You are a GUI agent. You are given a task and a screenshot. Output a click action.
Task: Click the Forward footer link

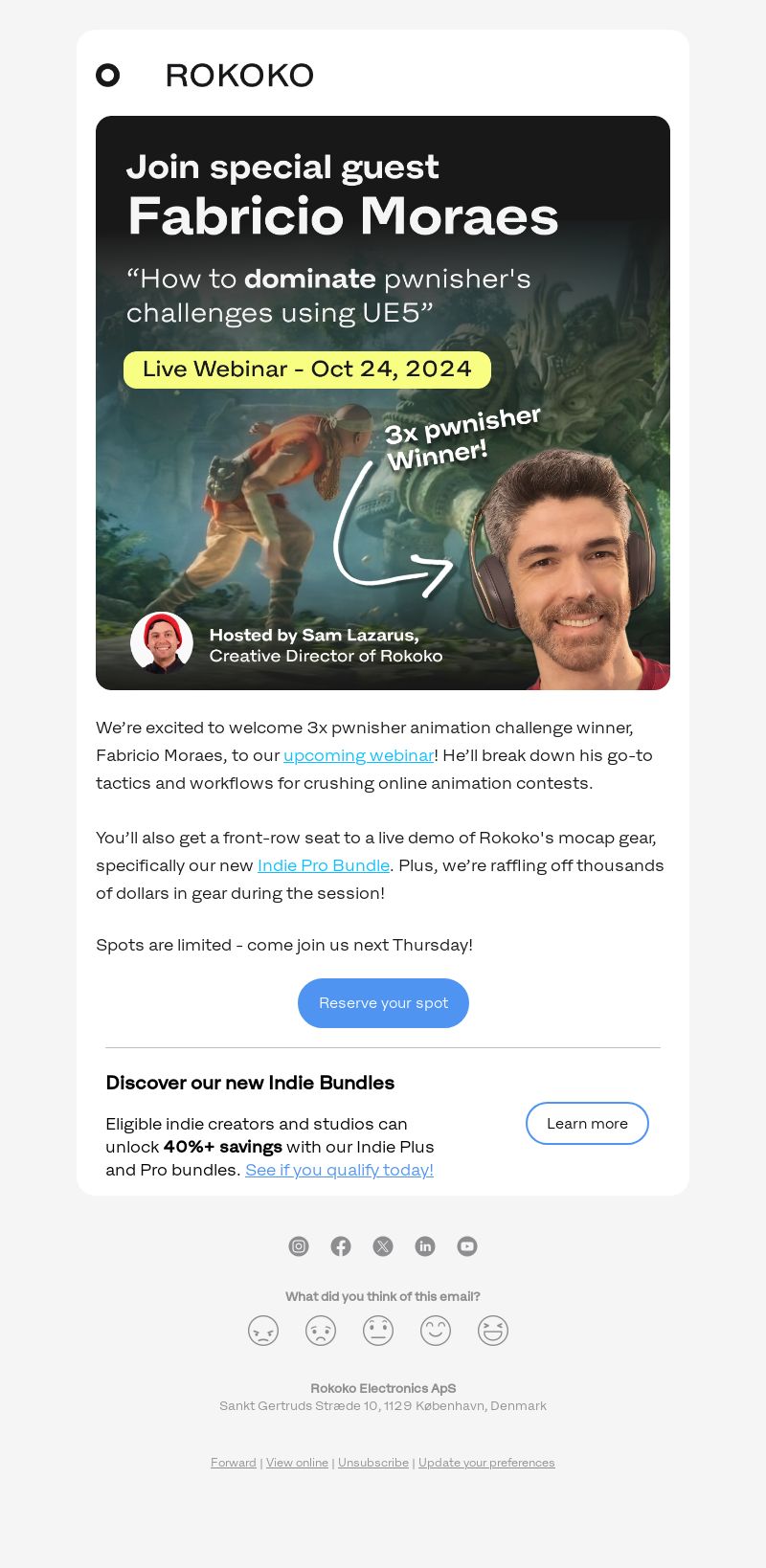coord(234,1463)
